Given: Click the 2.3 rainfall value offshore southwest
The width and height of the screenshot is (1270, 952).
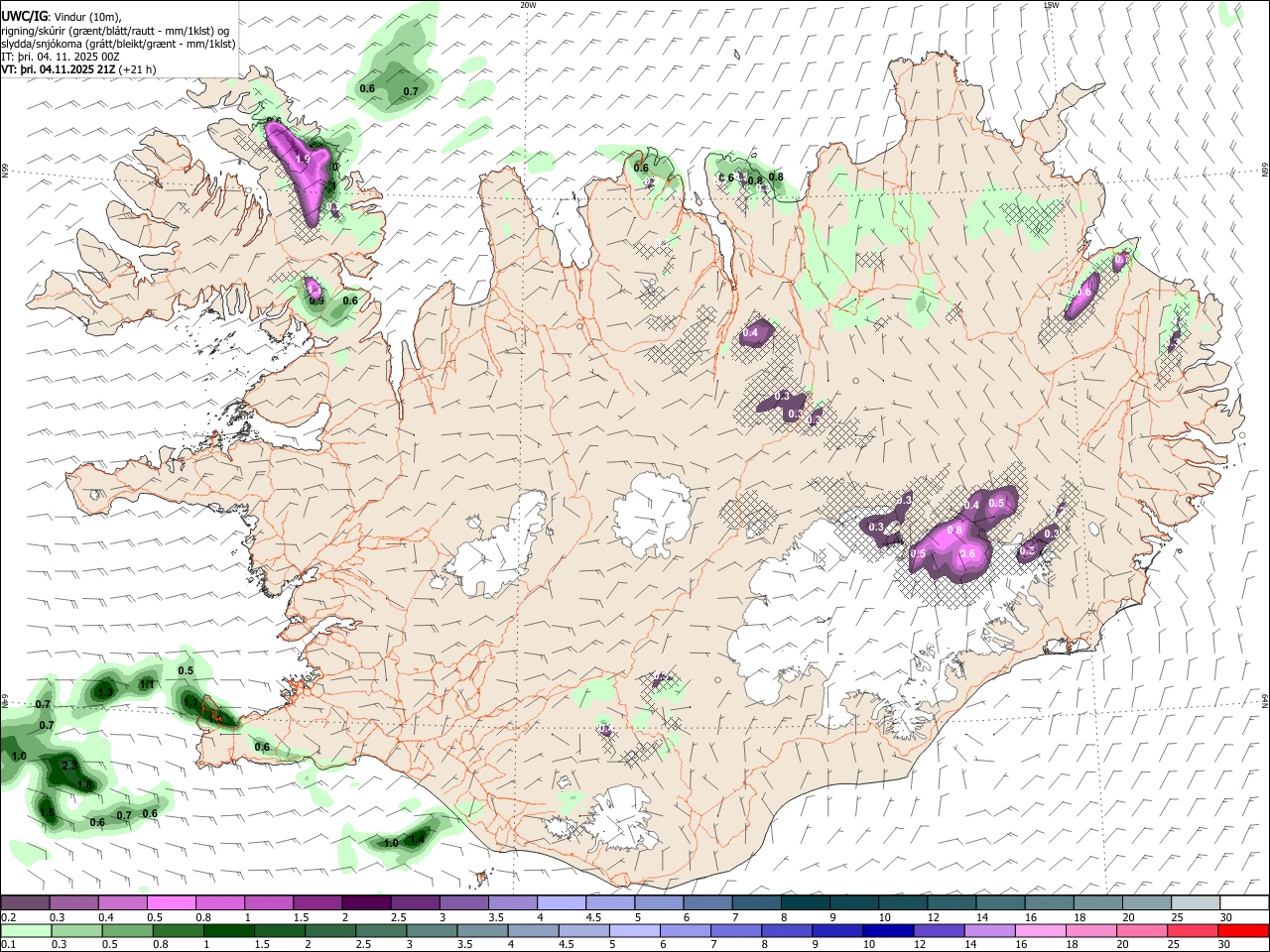Looking at the screenshot, I should tap(69, 767).
